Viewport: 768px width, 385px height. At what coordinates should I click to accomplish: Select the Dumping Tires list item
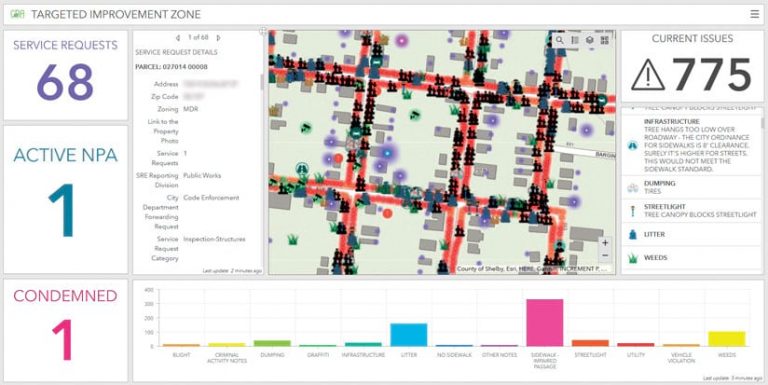tap(691, 187)
